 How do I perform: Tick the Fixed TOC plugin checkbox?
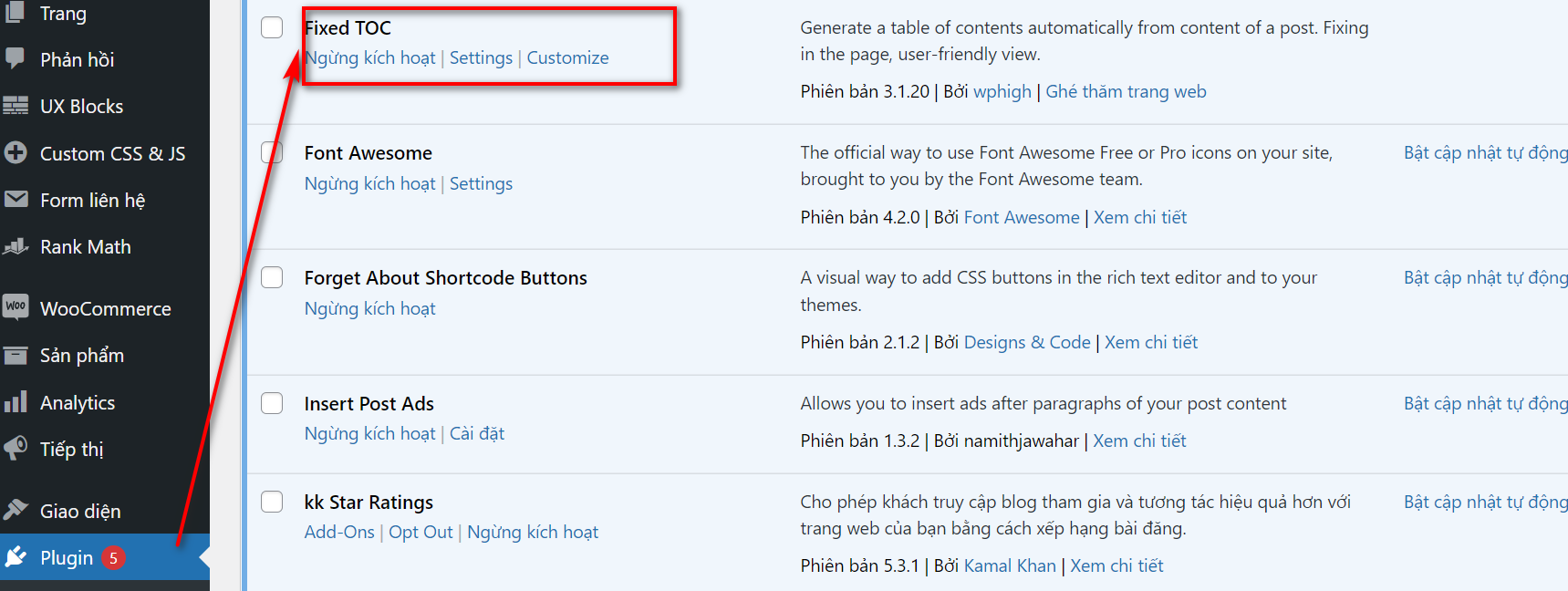(x=272, y=27)
